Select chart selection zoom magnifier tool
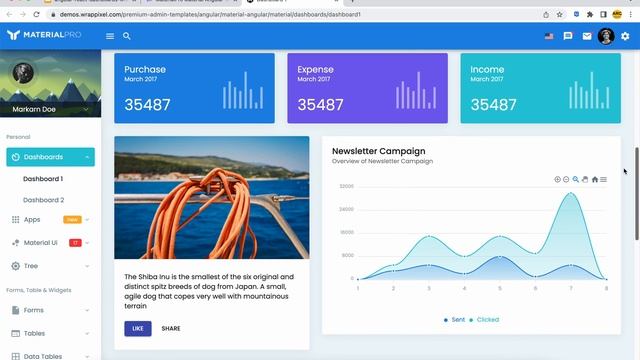Image resolution: width=640 pixels, height=360 pixels. coord(576,179)
